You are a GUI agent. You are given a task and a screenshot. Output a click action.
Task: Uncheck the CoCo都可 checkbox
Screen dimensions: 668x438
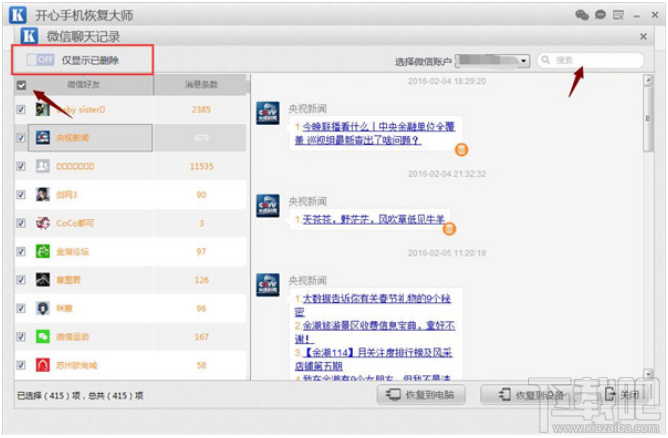pyautogui.click(x=21, y=223)
